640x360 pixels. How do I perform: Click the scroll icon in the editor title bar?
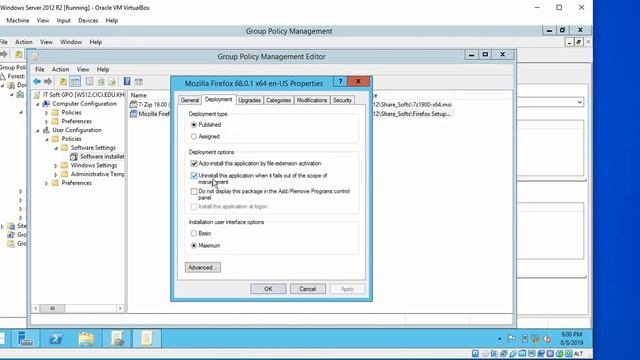pyautogui.click(x=35, y=56)
